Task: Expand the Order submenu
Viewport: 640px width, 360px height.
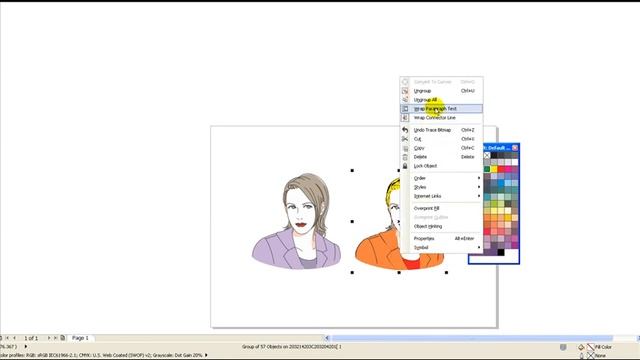Action: pos(442,178)
